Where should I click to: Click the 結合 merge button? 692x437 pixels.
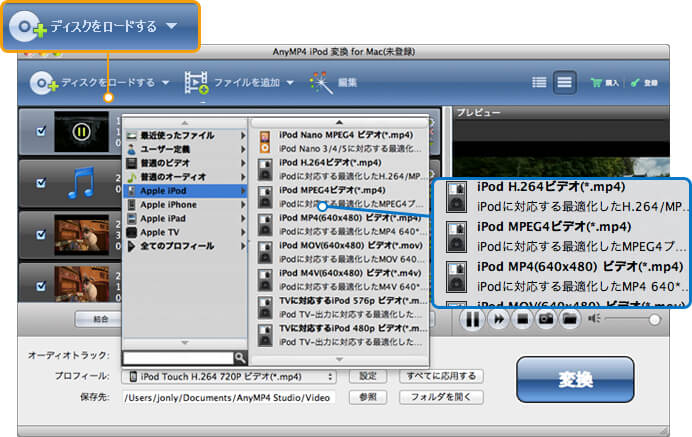click(x=100, y=319)
